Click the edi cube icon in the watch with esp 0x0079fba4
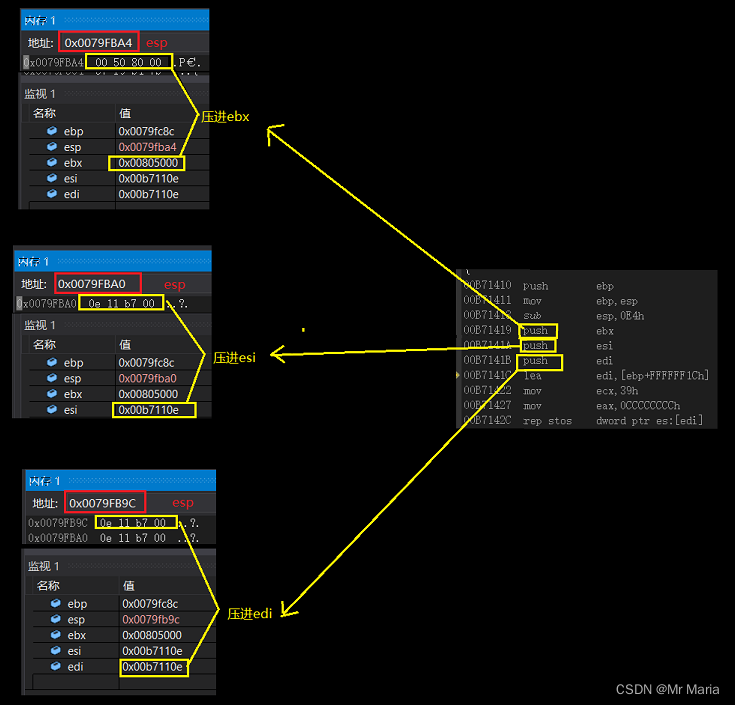The height and width of the screenshot is (705, 735). click(x=52, y=194)
